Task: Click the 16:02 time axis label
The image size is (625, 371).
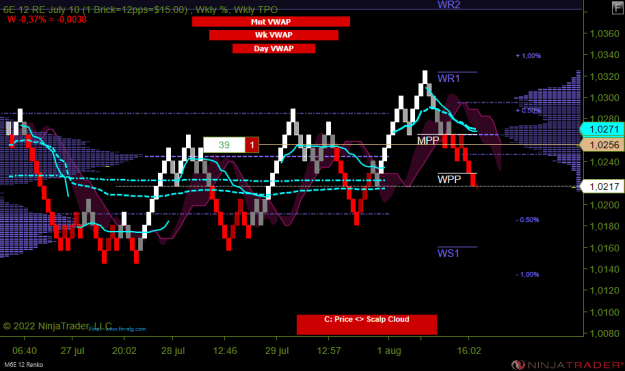Action: 469,351
